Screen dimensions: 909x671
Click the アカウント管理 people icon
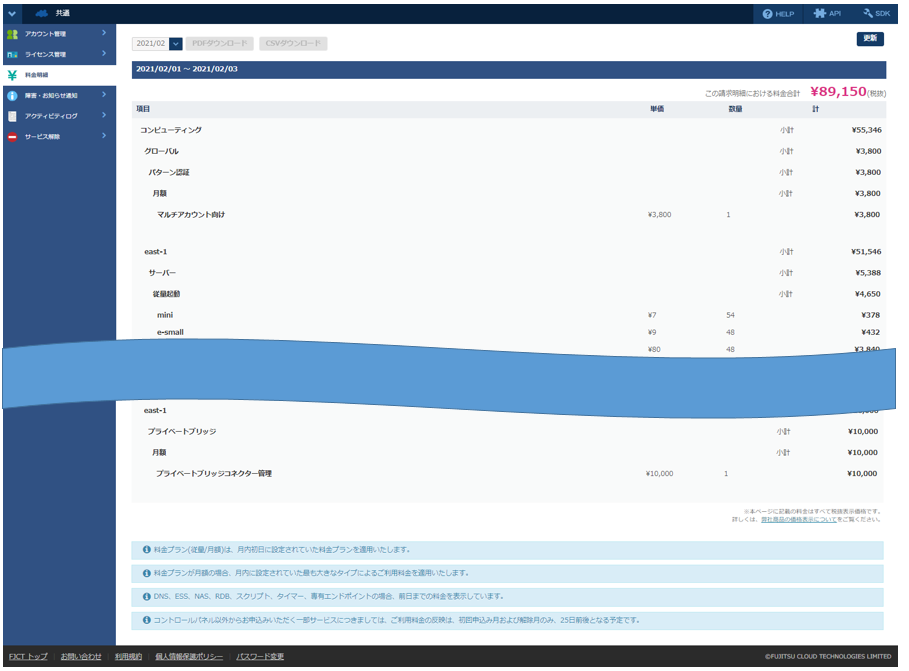12,34
